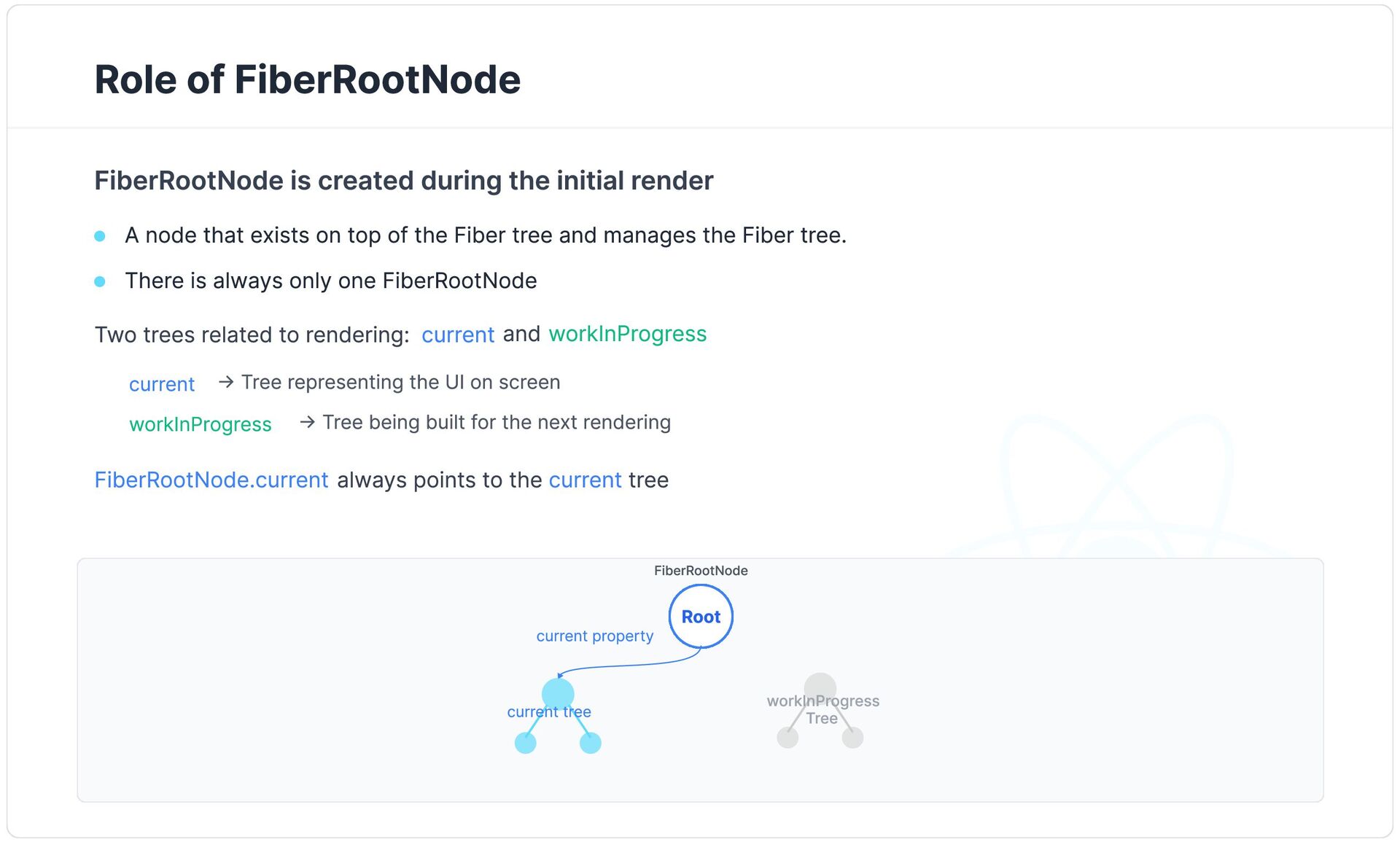The height and width of the screenshot is (847, 1400).
Task: Click the Root circle node
Action: pos(701,617)
